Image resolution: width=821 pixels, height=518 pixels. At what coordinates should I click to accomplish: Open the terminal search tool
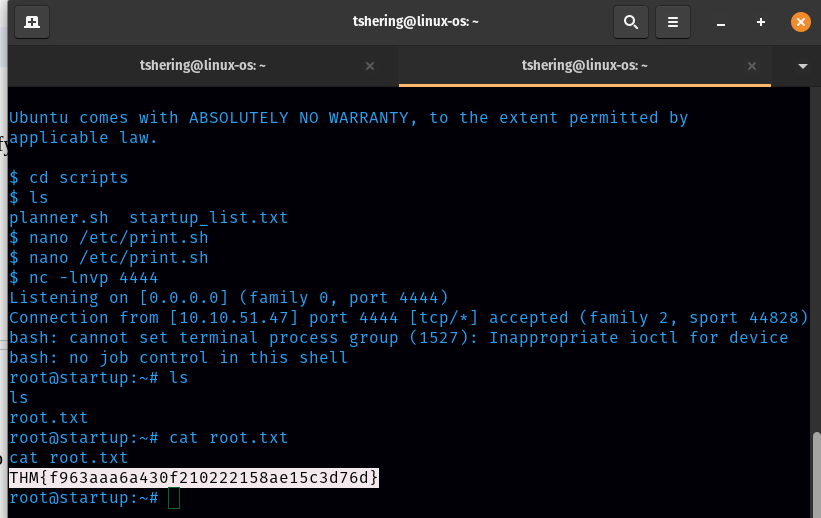click(x=630, y=21)
